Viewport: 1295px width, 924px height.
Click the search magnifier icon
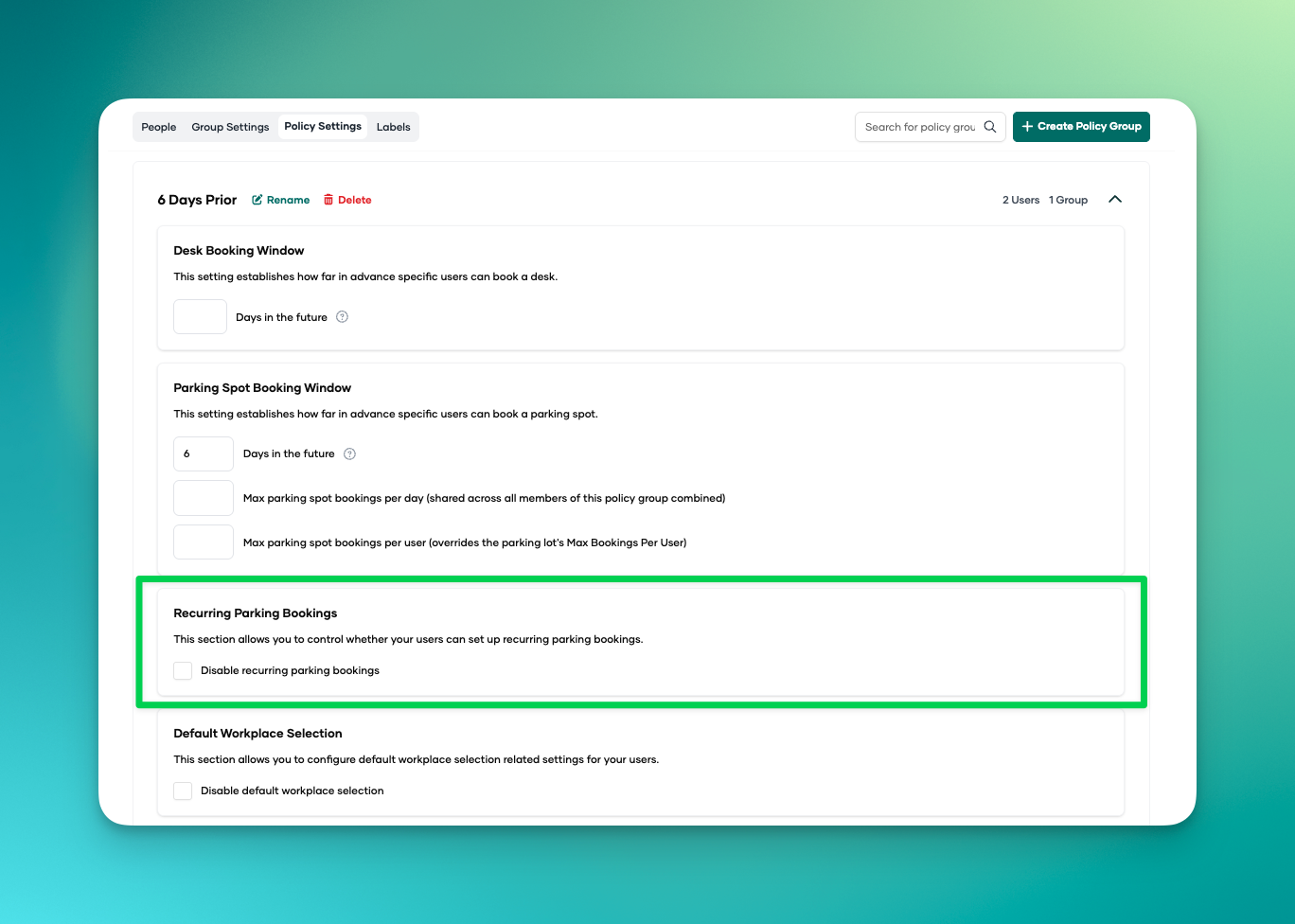point(990,127)
